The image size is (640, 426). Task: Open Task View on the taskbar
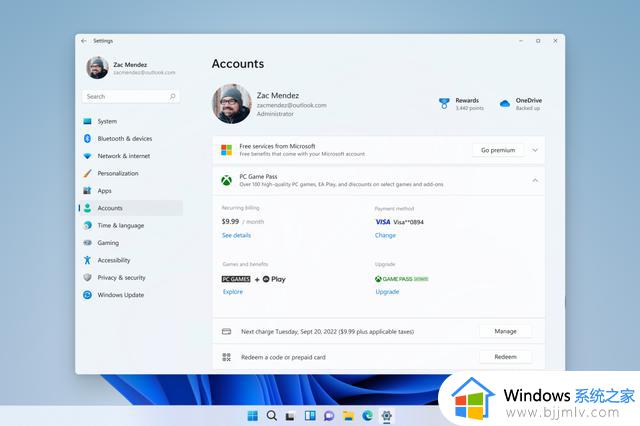coord(290,416)
